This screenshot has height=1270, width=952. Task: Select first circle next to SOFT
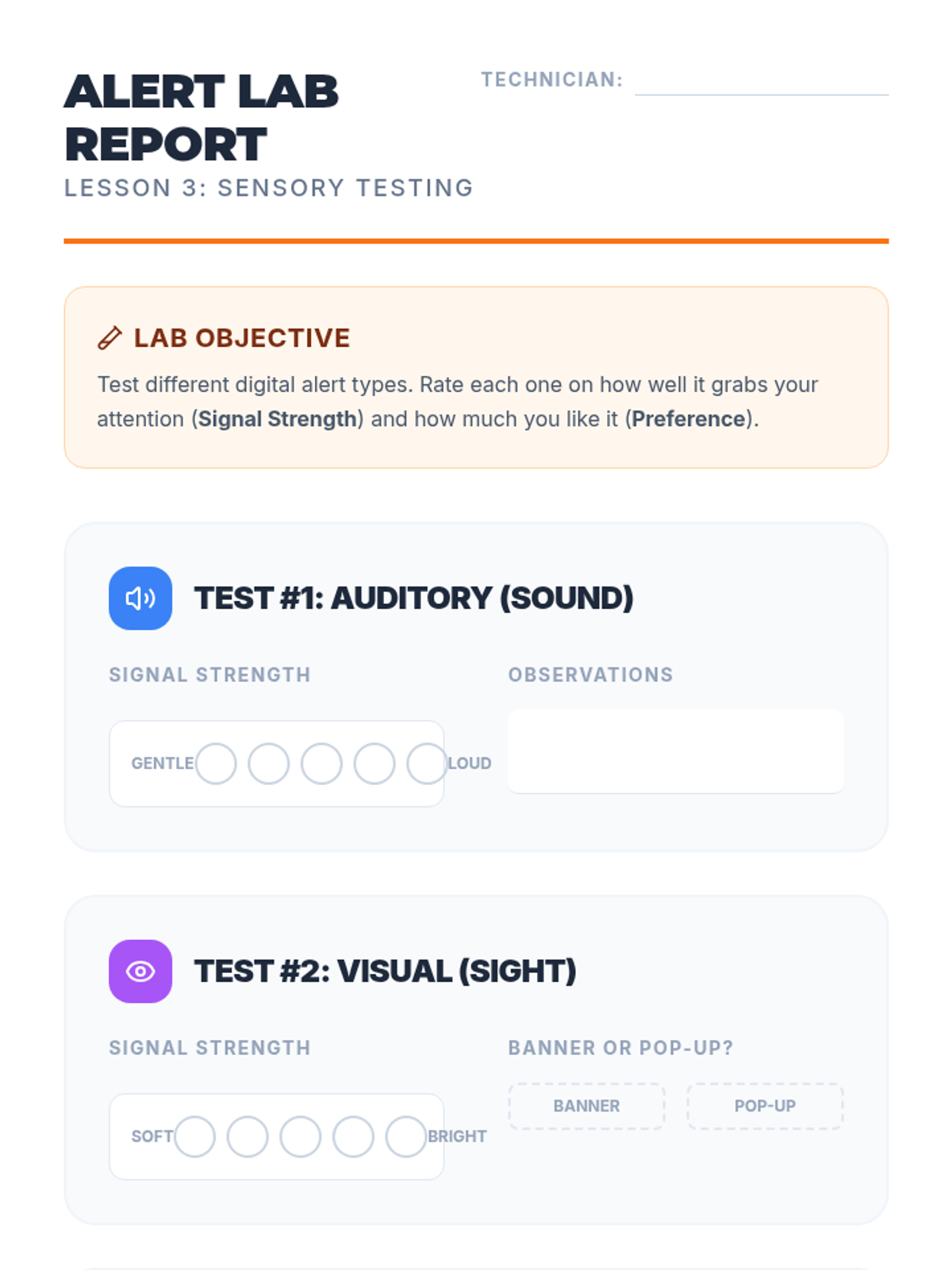coord(194,1137)
